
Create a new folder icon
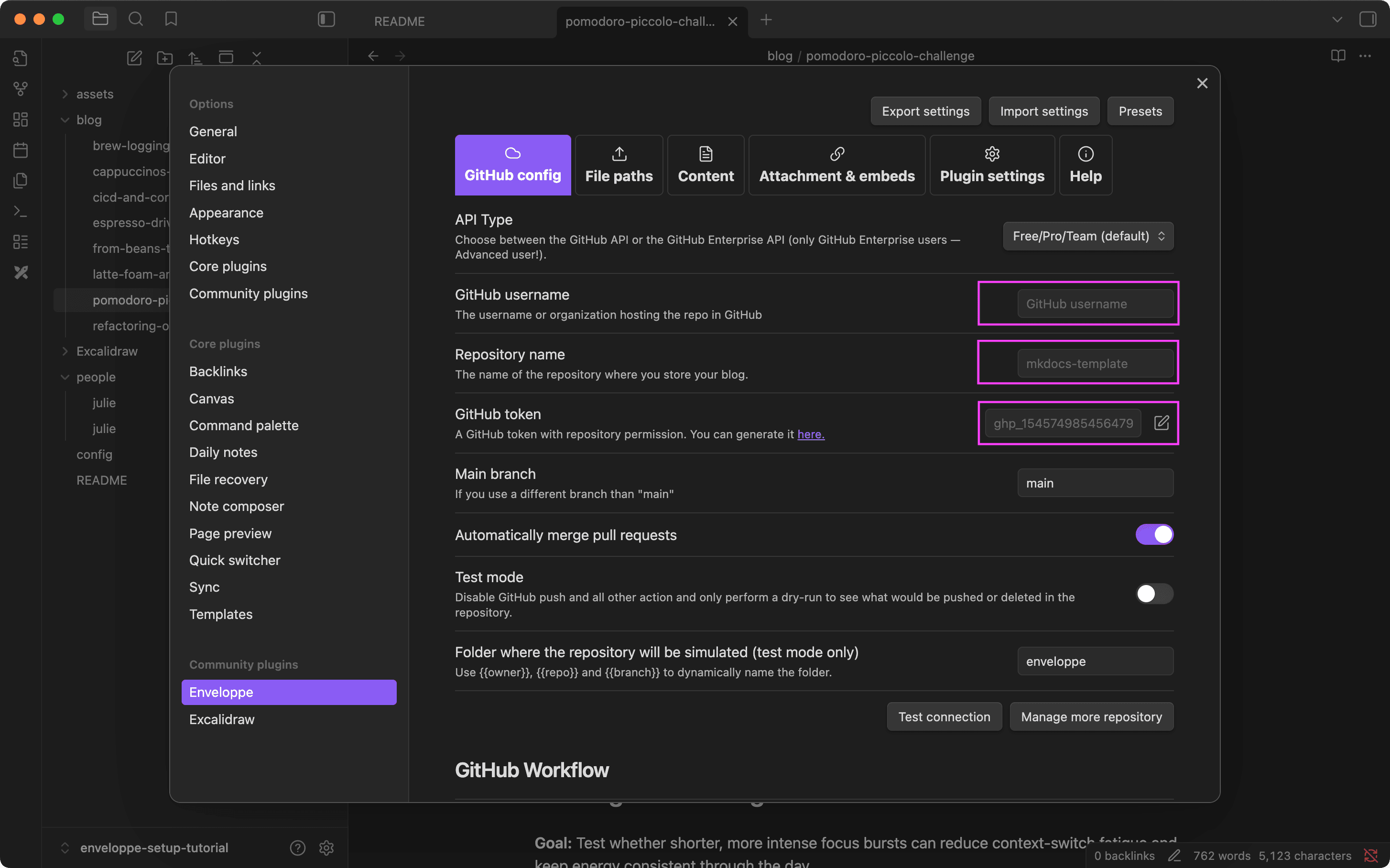pos(165,57)
